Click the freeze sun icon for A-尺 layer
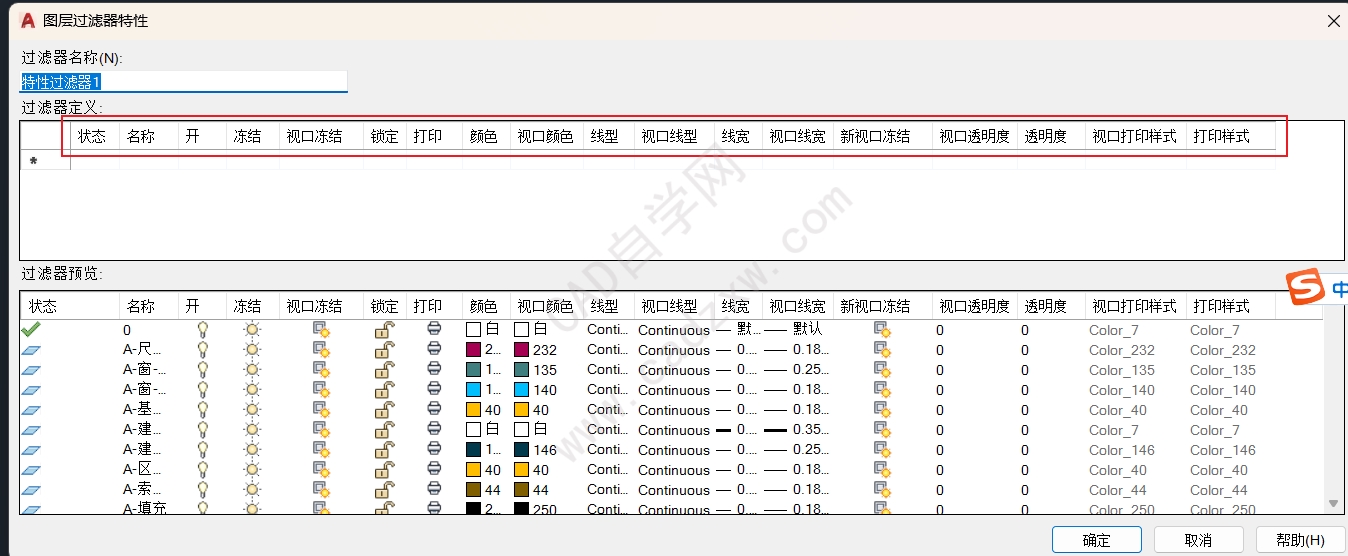1348x556 pixels. [x=252, y=349]
